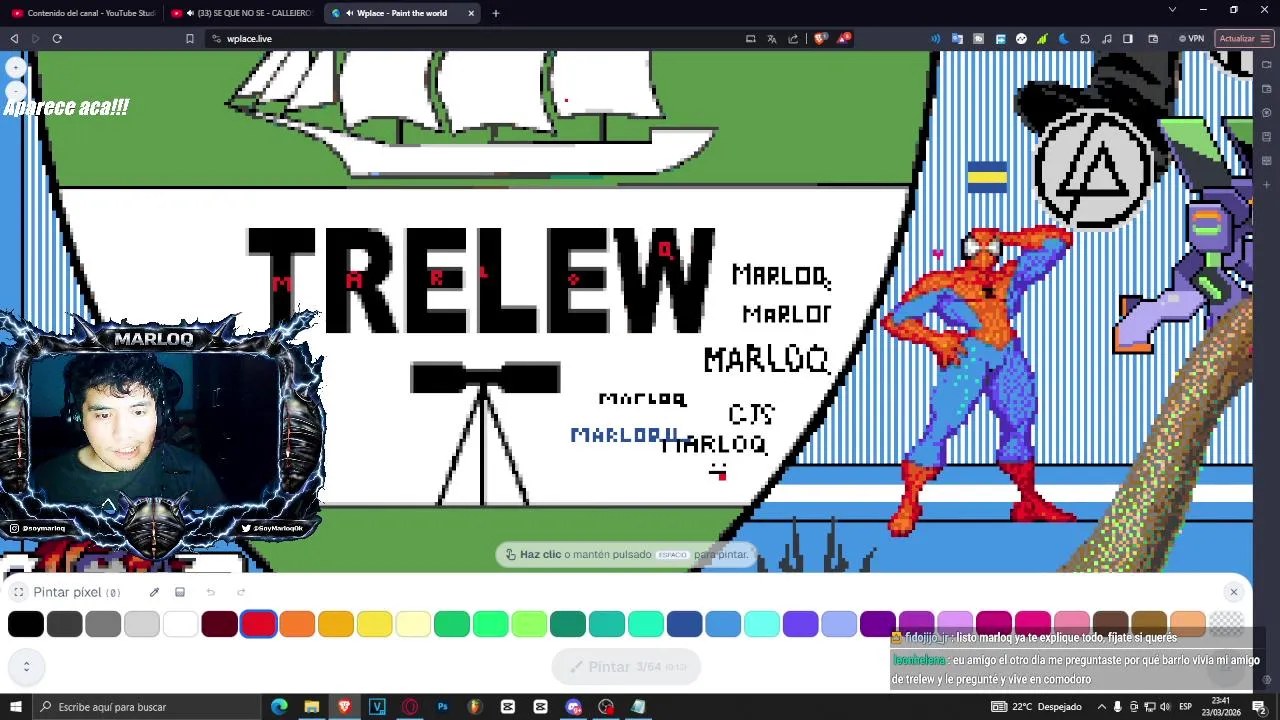Show hidden system tray icons chevron
The image size is (1280, 720).
tap(1102, 707)
